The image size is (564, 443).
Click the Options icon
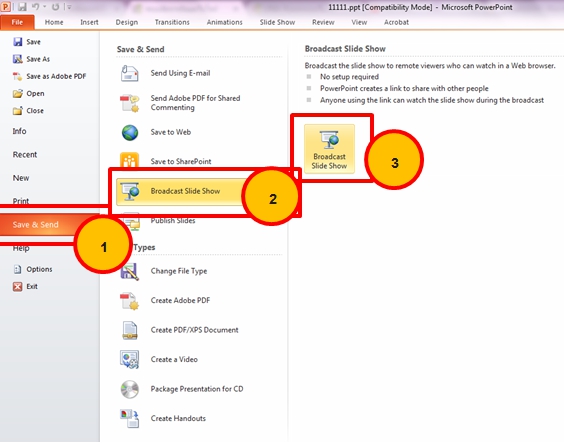coord(18,269)
